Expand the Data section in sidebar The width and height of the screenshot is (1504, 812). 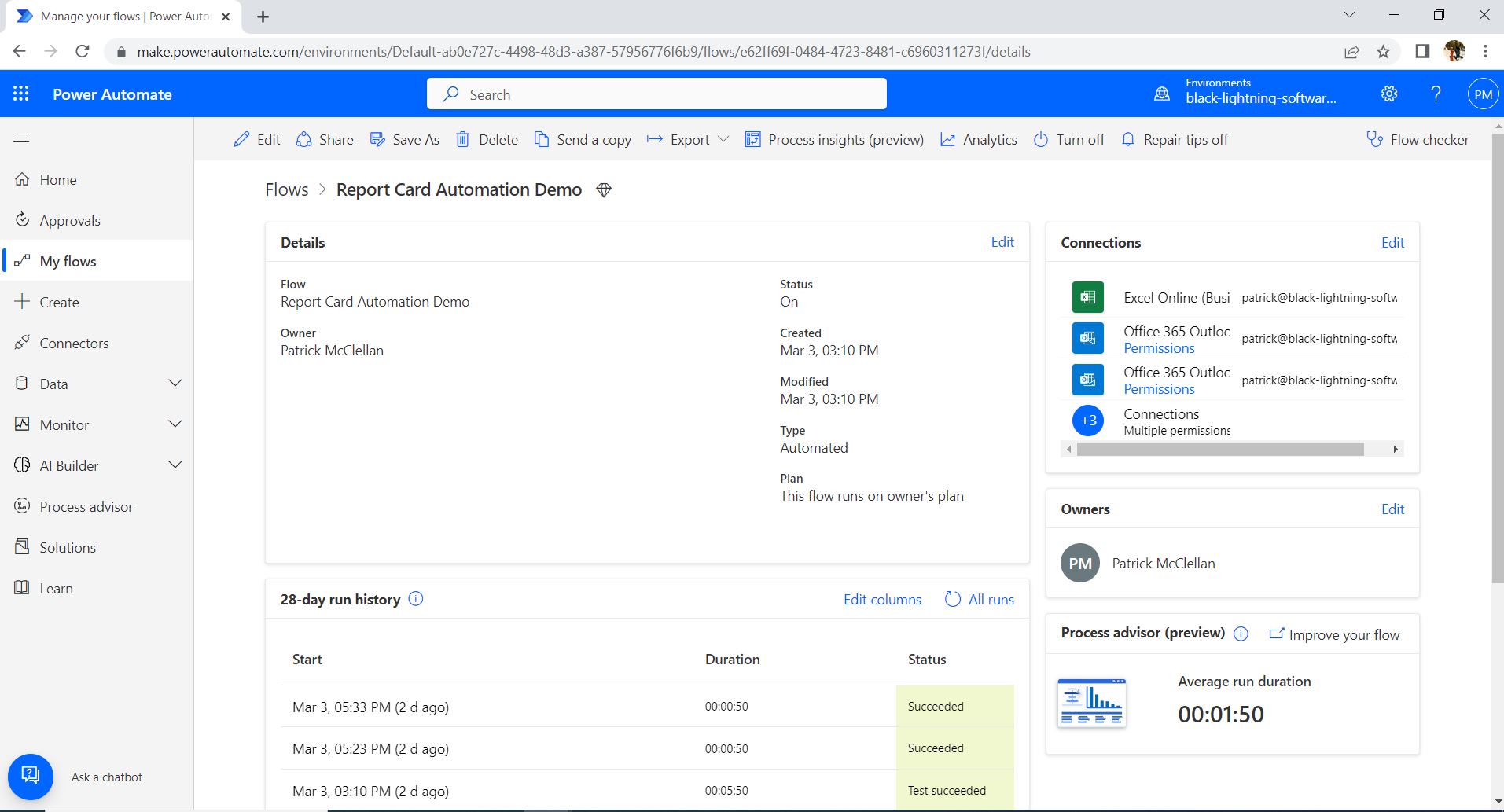[x=175, y=384]
